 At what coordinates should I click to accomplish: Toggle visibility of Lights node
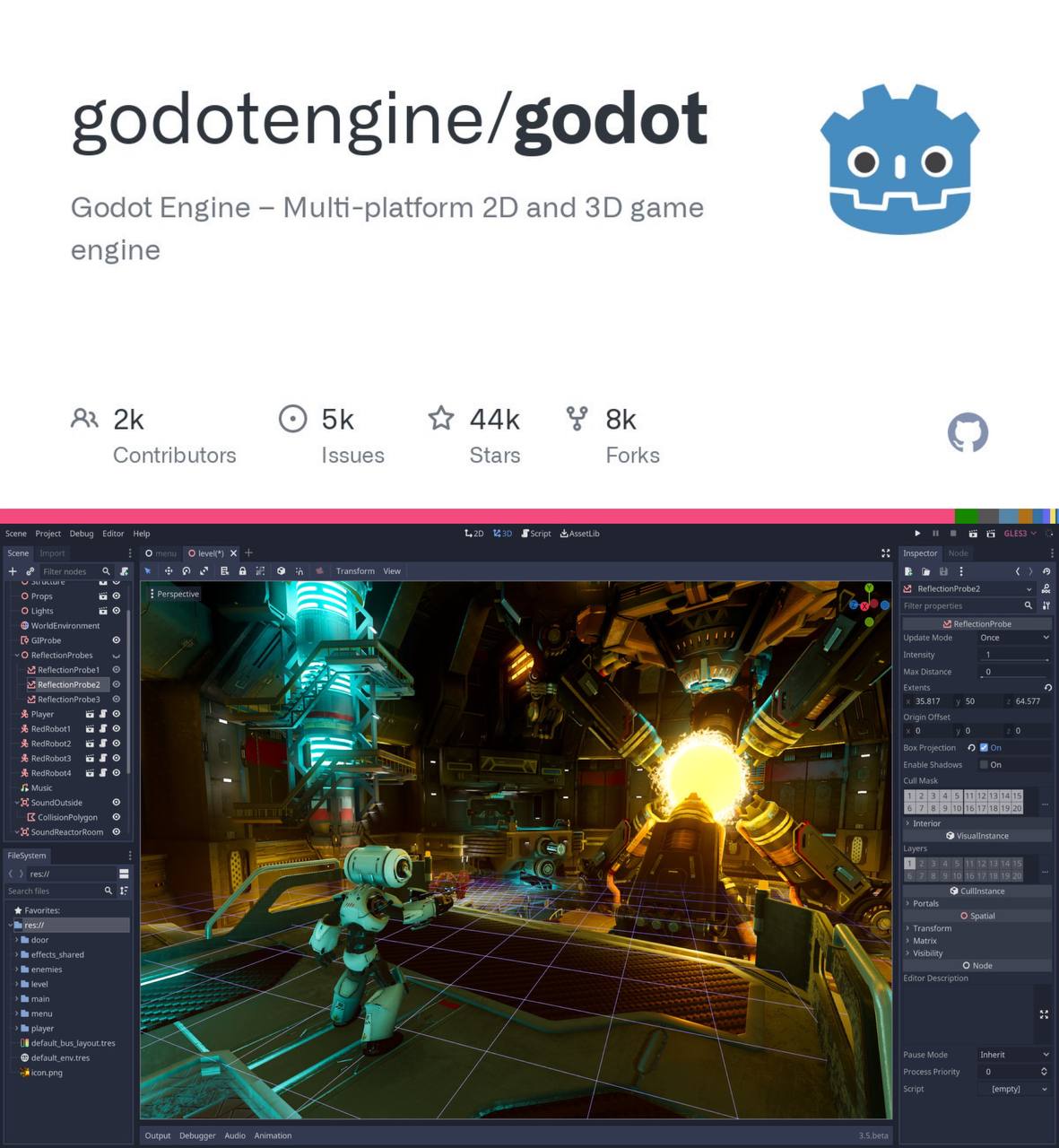point(117,611)
